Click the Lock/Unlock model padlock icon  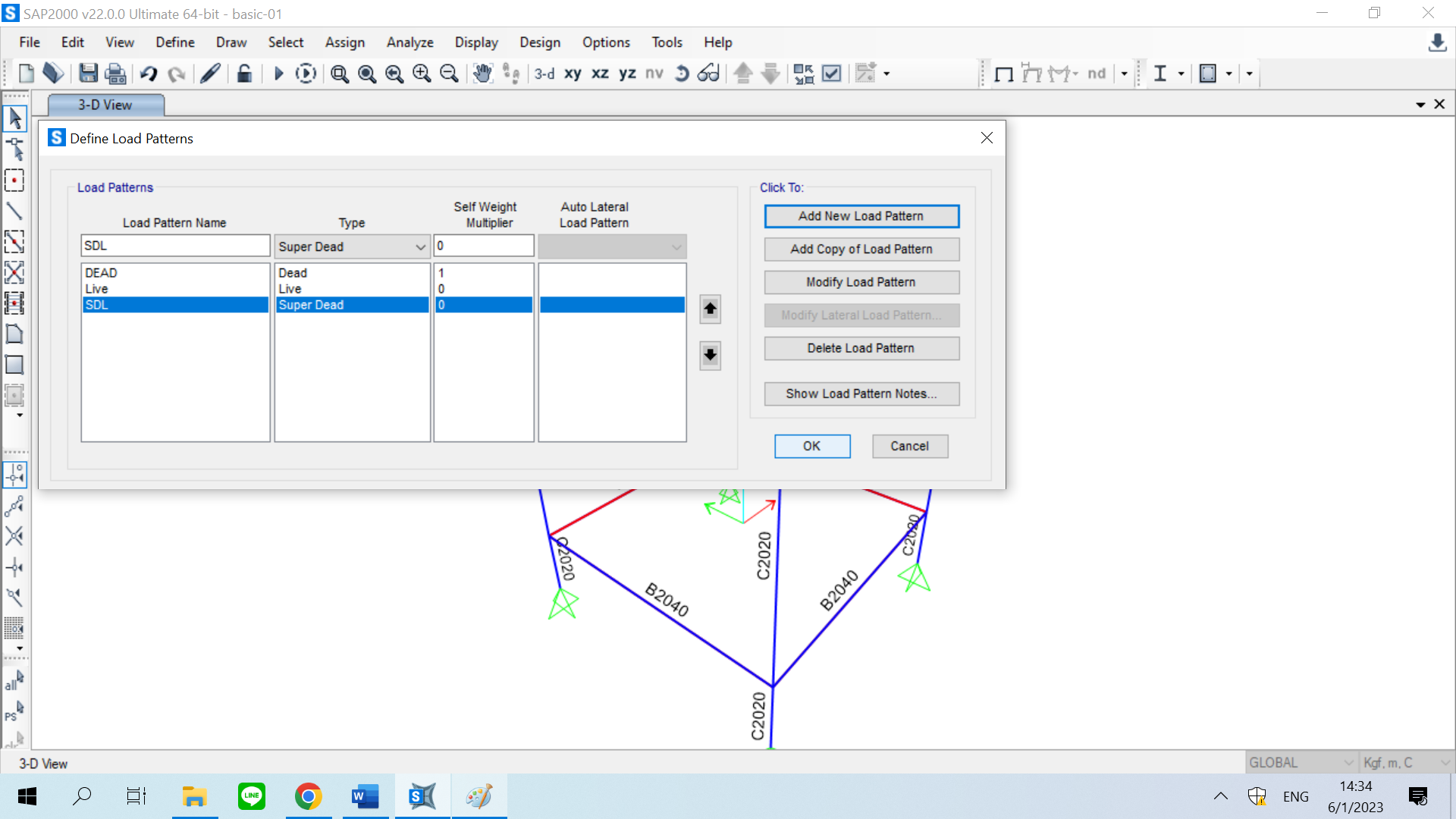[244, 74]
